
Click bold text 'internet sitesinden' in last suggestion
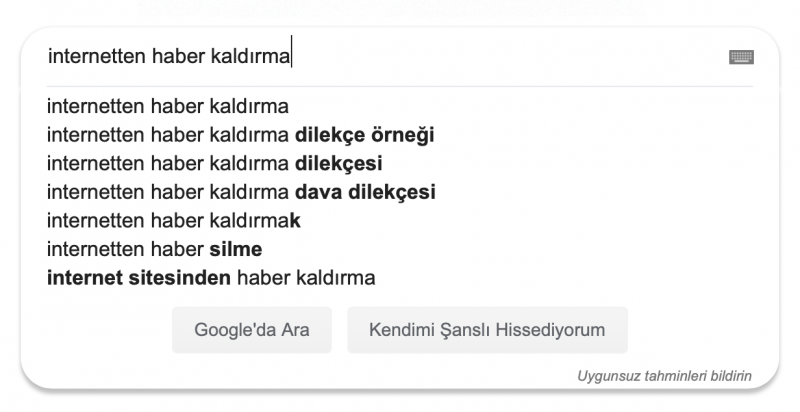pyautogui.click(x=139, y=278)
